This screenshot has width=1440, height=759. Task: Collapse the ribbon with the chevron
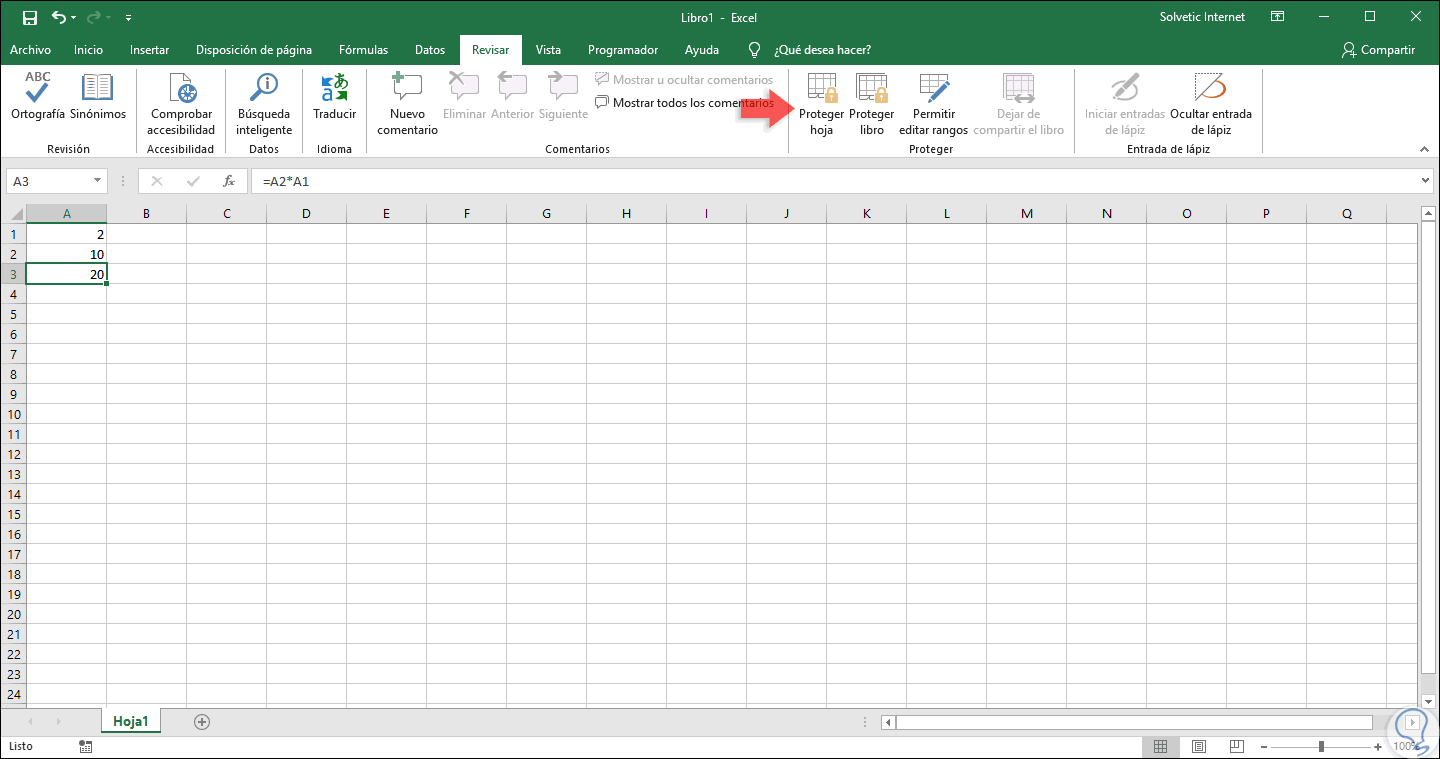pyautogui.click(x=1424, y=148)
